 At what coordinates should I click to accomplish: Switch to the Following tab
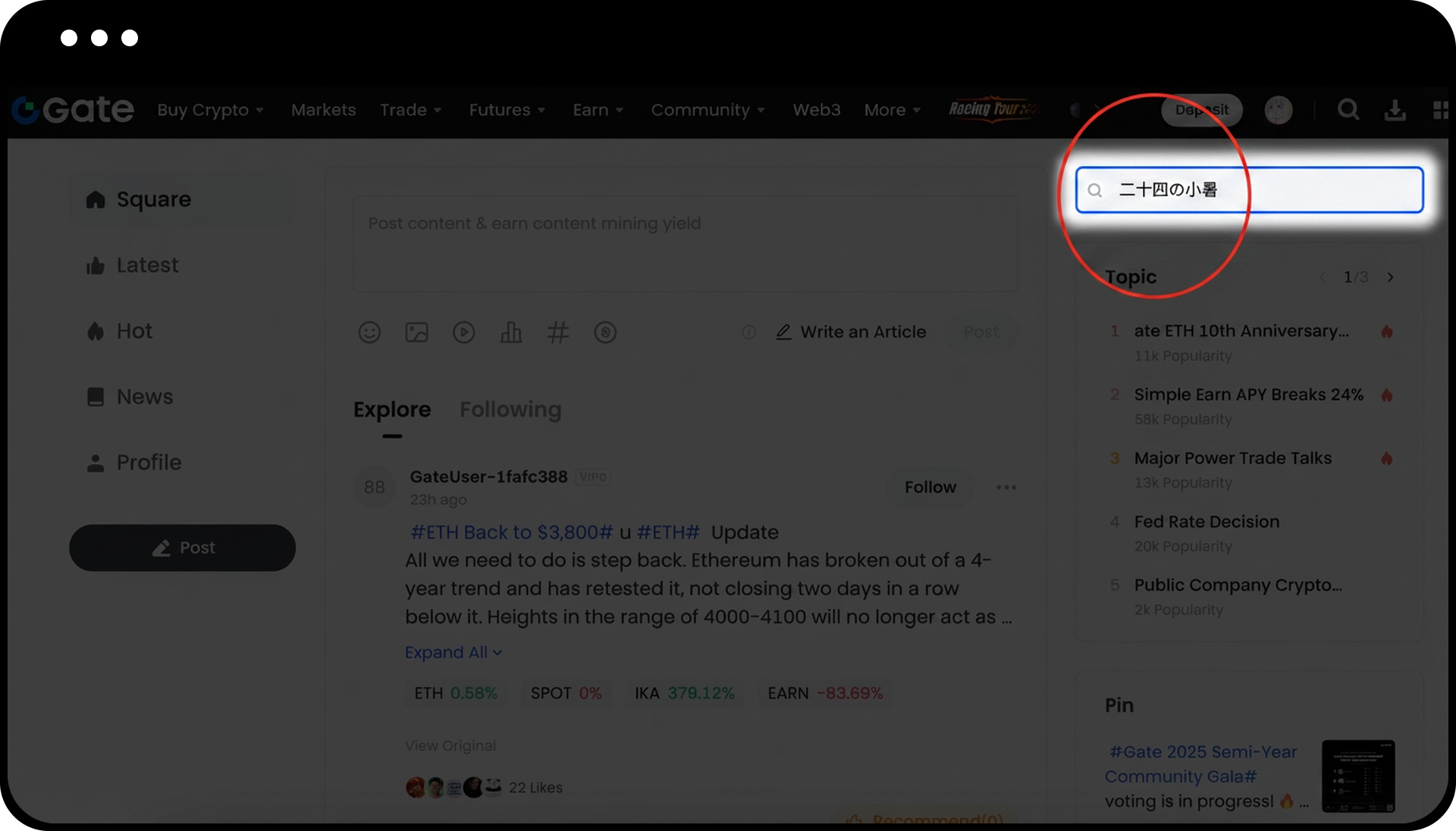point(510,409)
